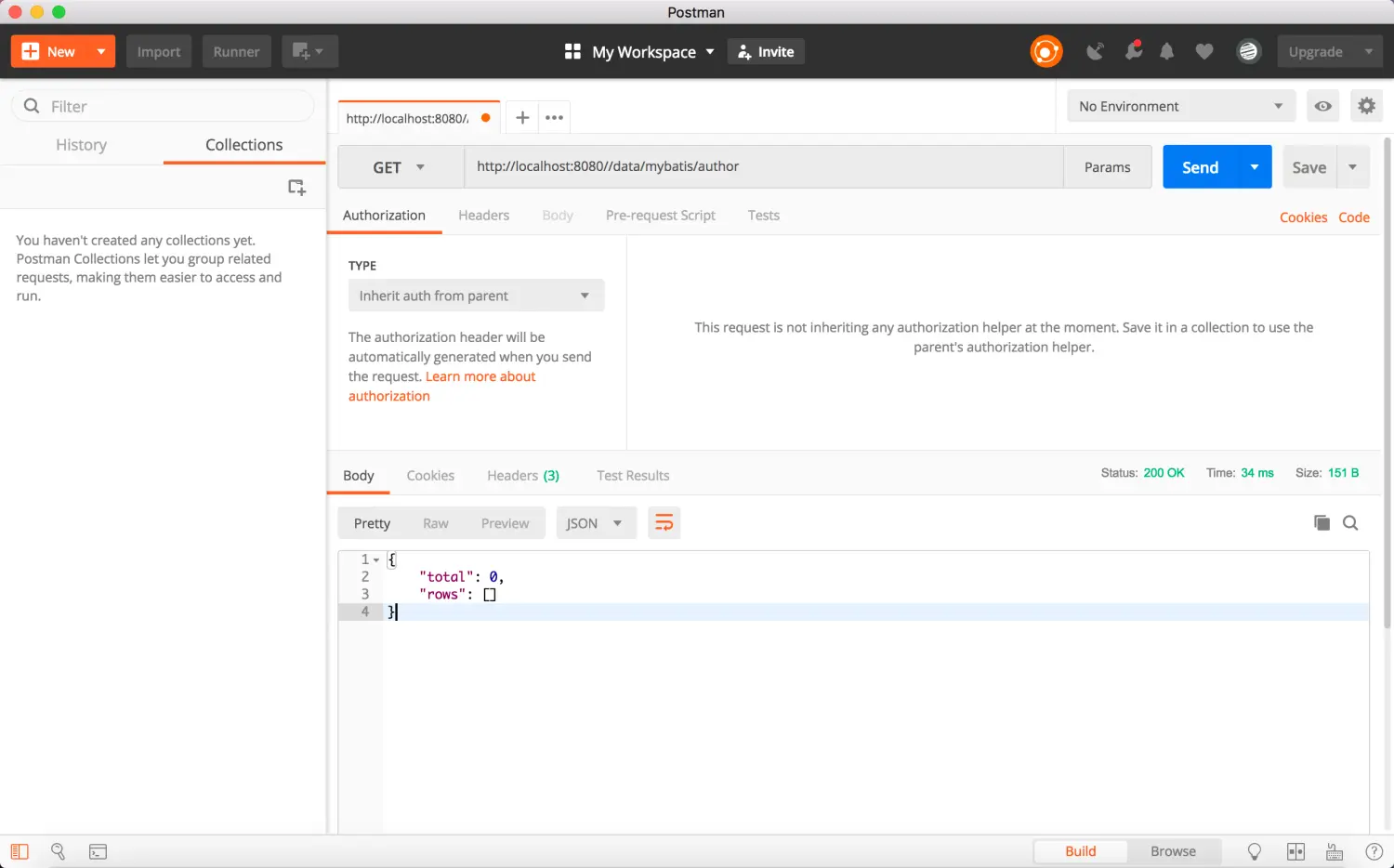The height and width of the screenshot is (868, 1394).
Task: Toggle the environment quick look eye icon
Action: click(1322, 106)
